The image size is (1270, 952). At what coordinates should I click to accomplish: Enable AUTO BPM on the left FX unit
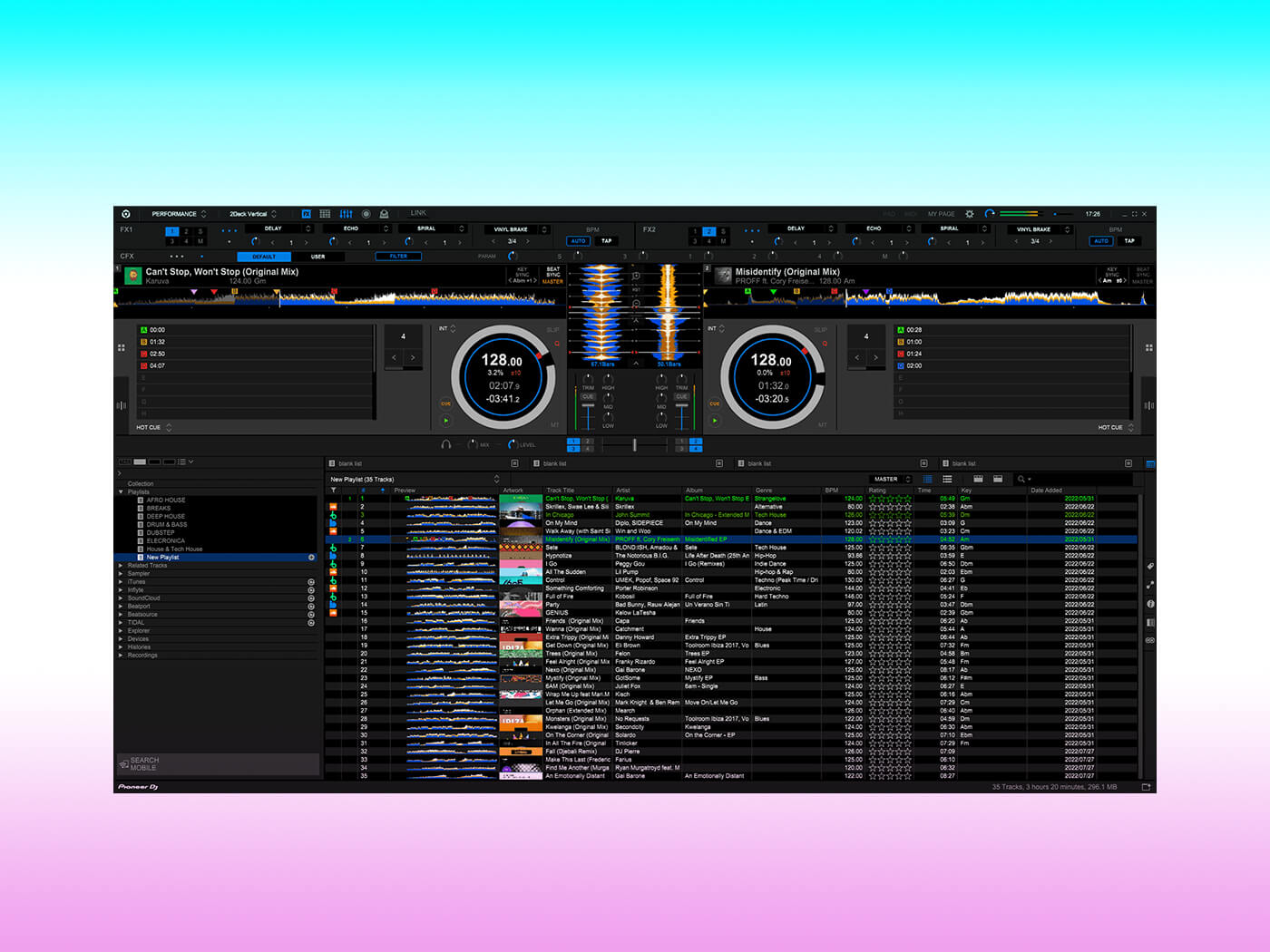point(579,241)
